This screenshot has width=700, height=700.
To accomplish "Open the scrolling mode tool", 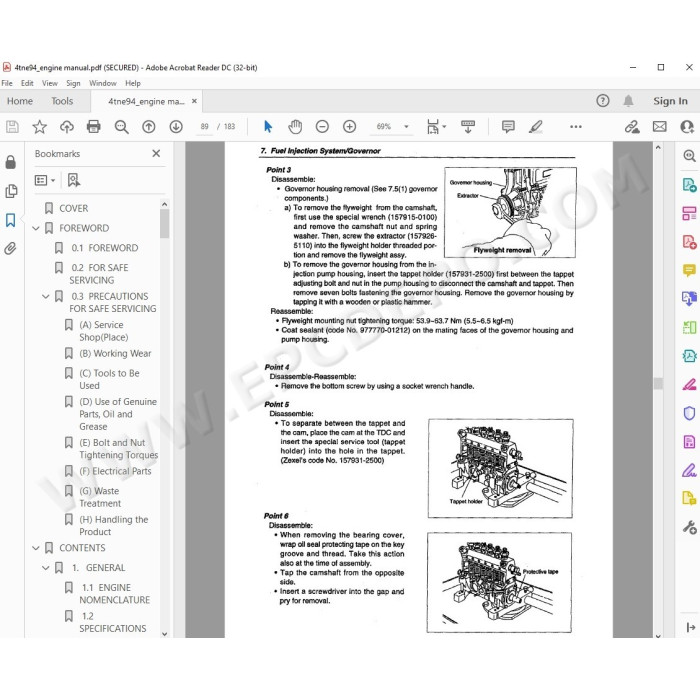I will pos(468,127).
